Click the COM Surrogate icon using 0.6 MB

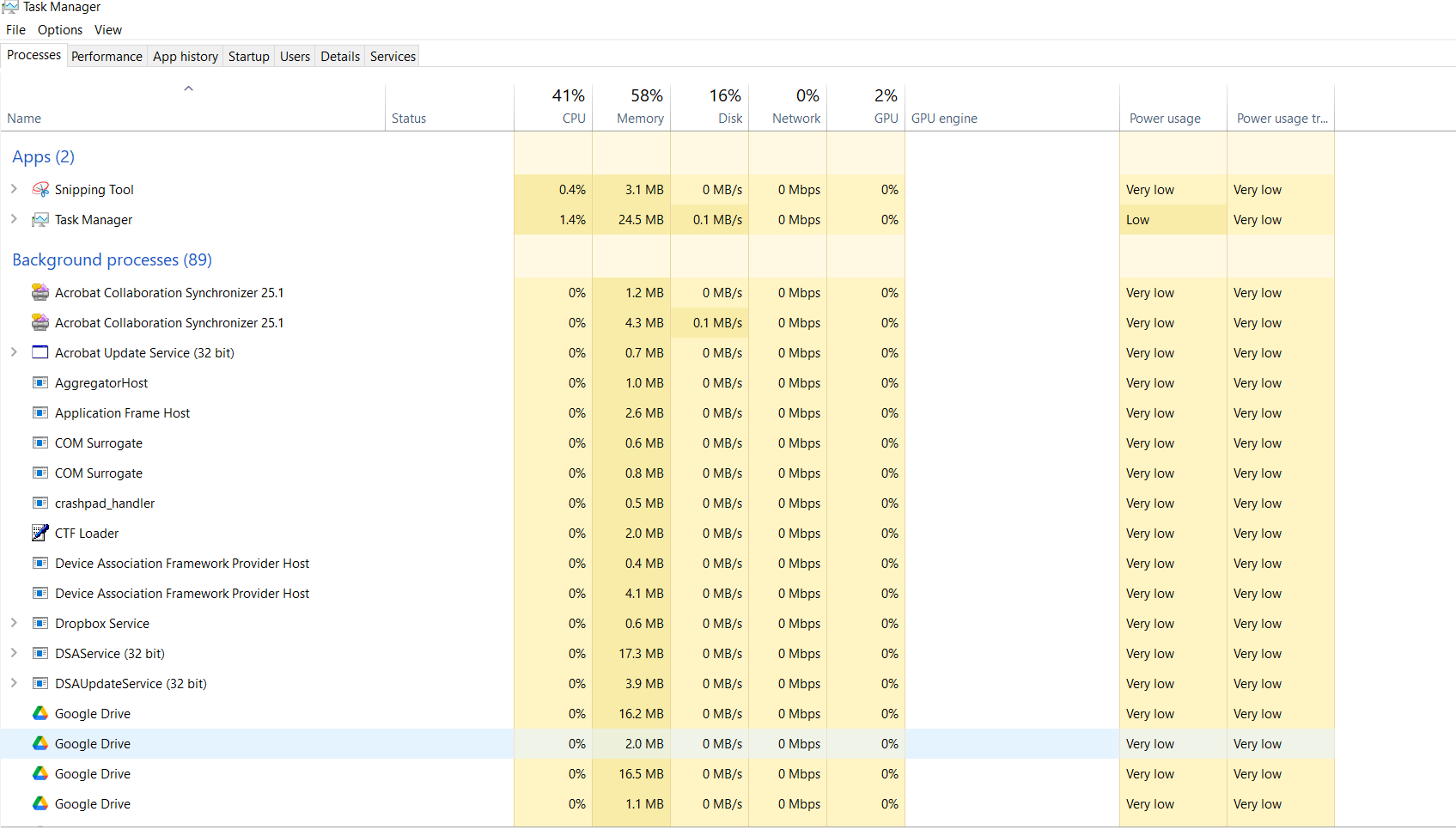coord(40,442)
